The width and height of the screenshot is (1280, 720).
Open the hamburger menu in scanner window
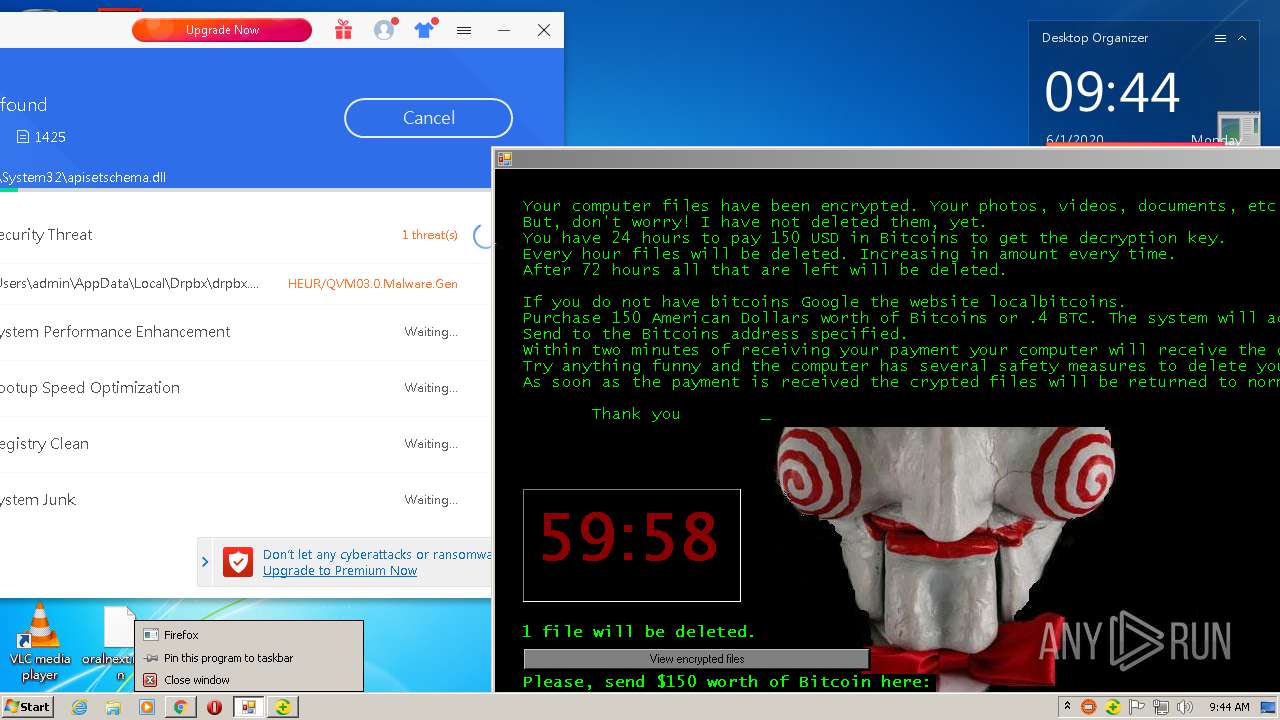pos(464,30)
